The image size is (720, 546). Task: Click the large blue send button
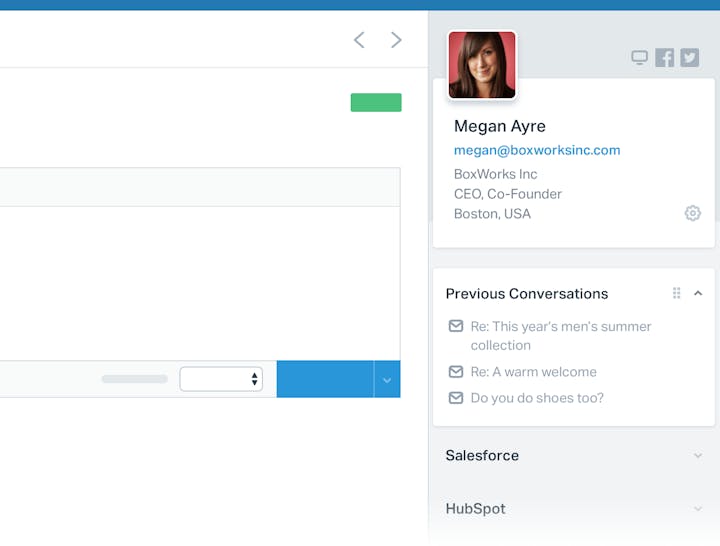(324, 379)
